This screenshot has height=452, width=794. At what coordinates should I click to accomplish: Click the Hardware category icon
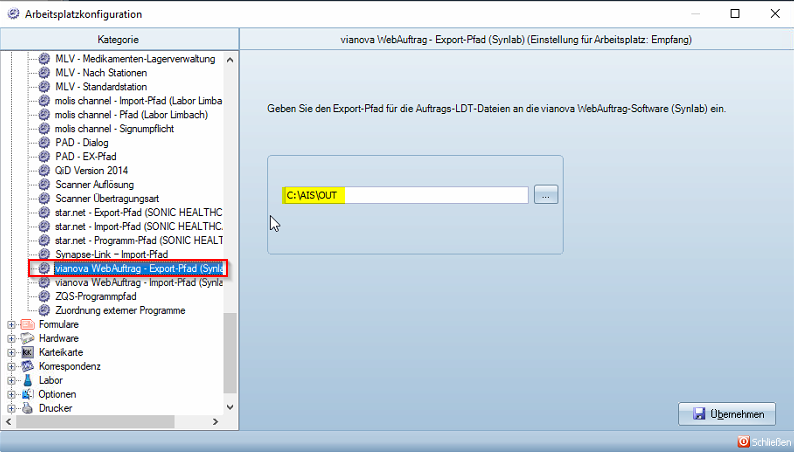pyautogui.click(x=28, y=339)
